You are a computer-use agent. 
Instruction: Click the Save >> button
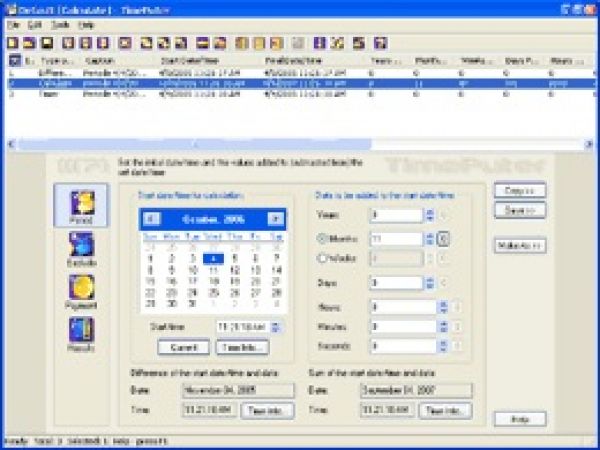coord(520,210)
